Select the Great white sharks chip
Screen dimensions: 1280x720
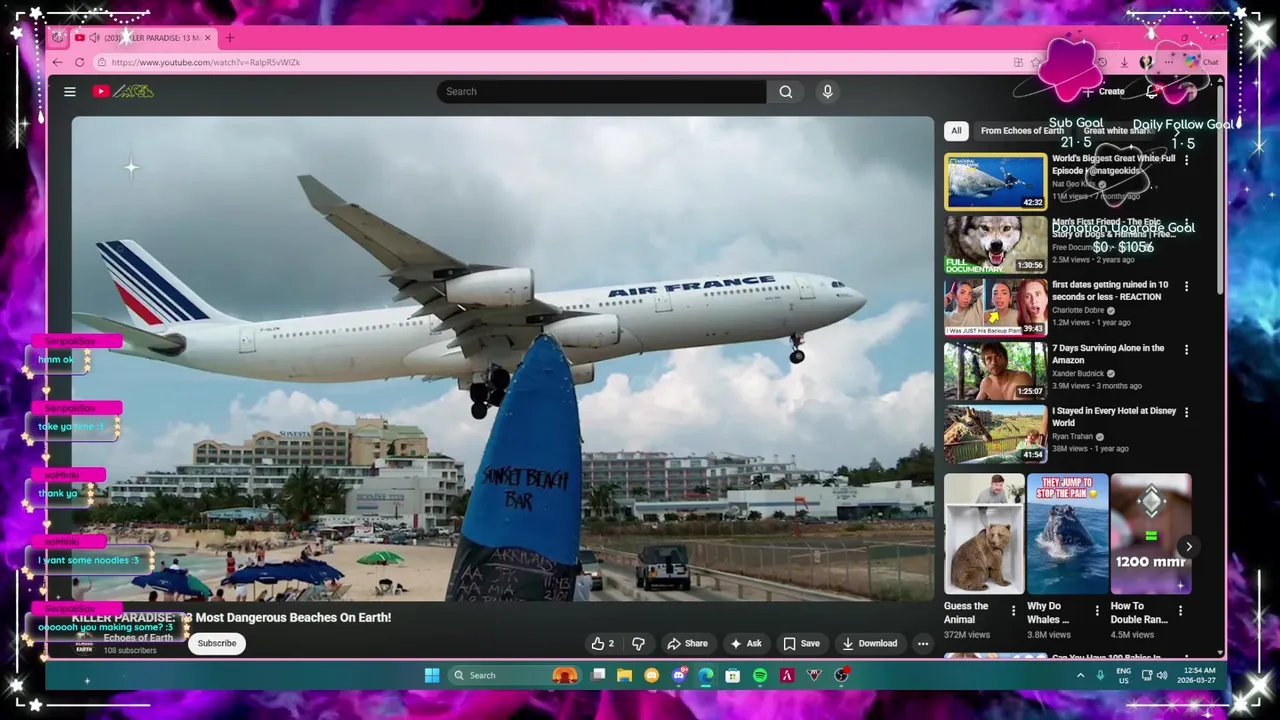point(1118,131)
